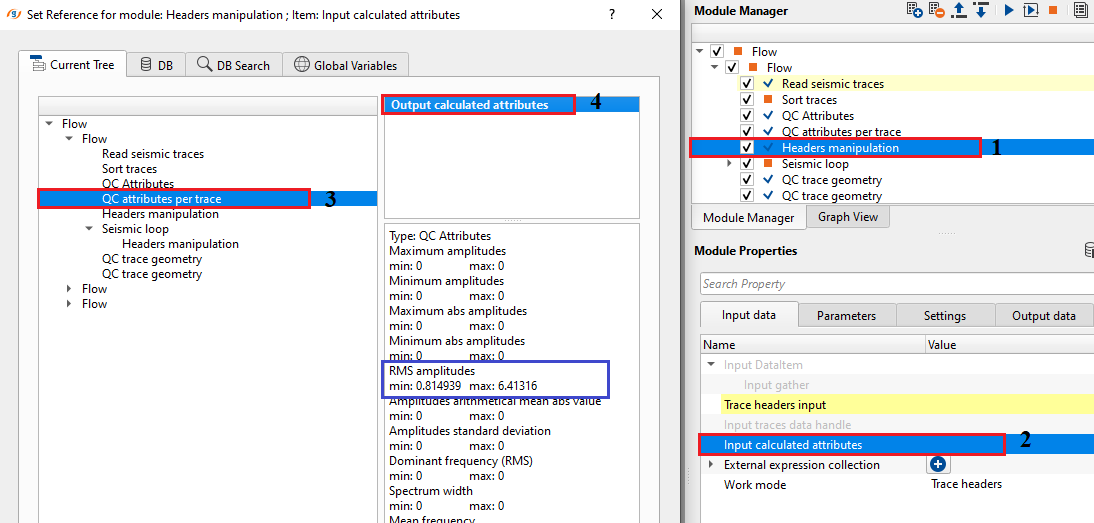Select QC Attributes in the dialog tree
Image resolution: width=1094 pixels, height=523 pixels.
pyautogui.click(x=137, y=184)
